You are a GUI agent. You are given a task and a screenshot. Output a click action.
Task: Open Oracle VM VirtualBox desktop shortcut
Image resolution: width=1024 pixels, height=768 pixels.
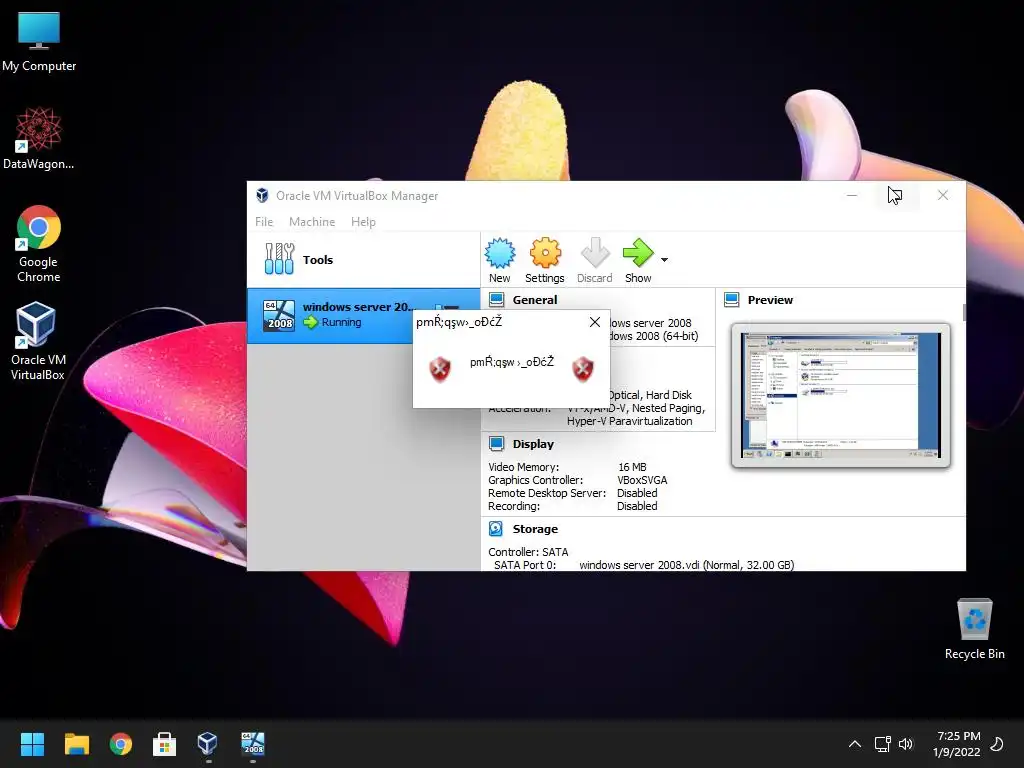pos(37,341)
